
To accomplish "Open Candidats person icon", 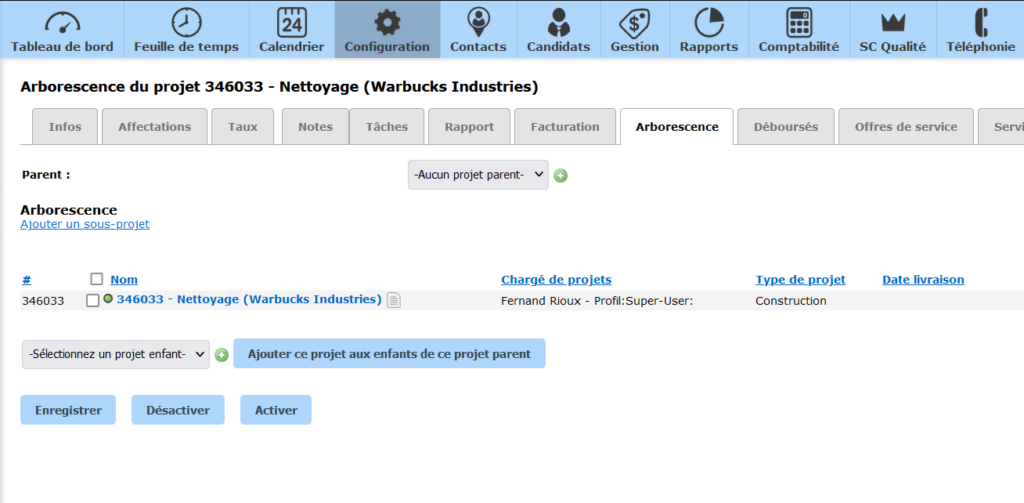I will click(x=558, y=23).
